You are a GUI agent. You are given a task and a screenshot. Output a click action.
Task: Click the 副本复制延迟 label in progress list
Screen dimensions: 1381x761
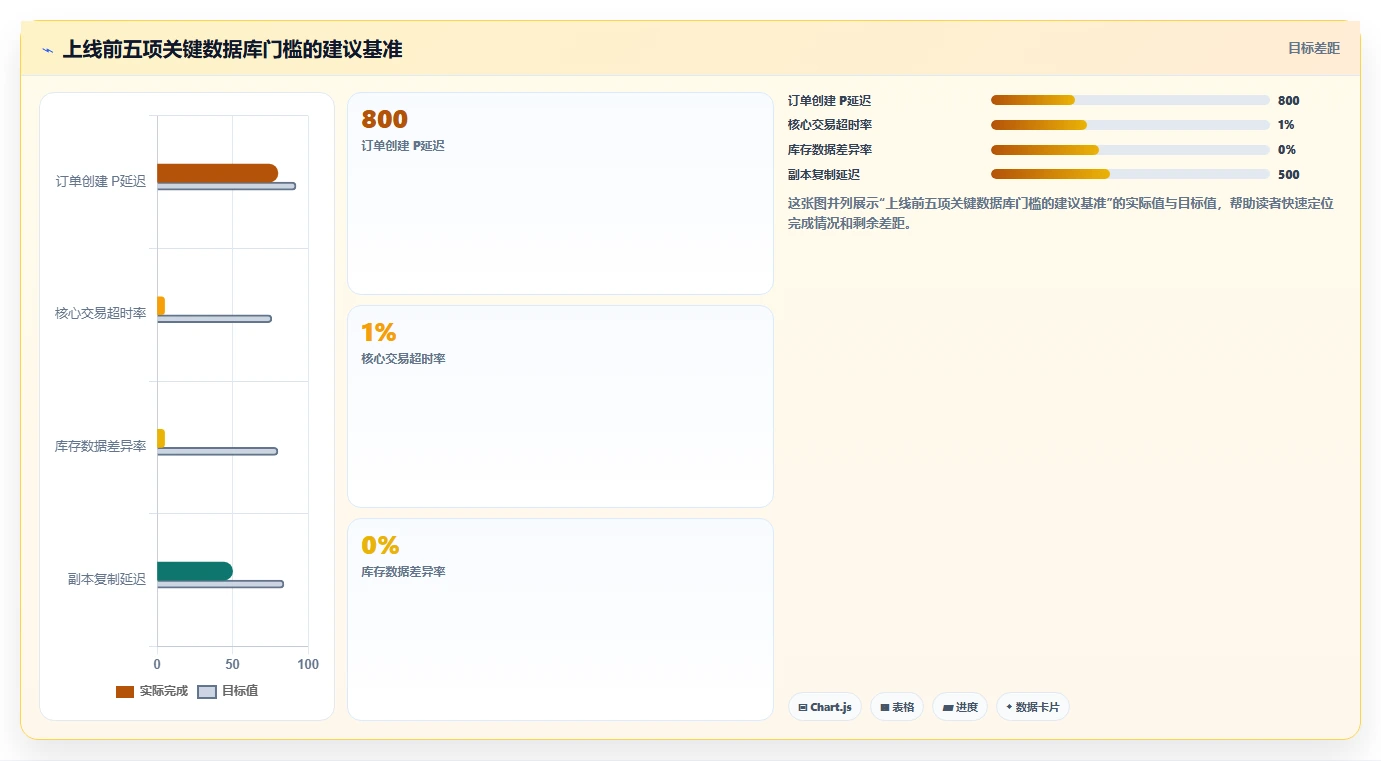pyautogui.click(x=824, y=174)
